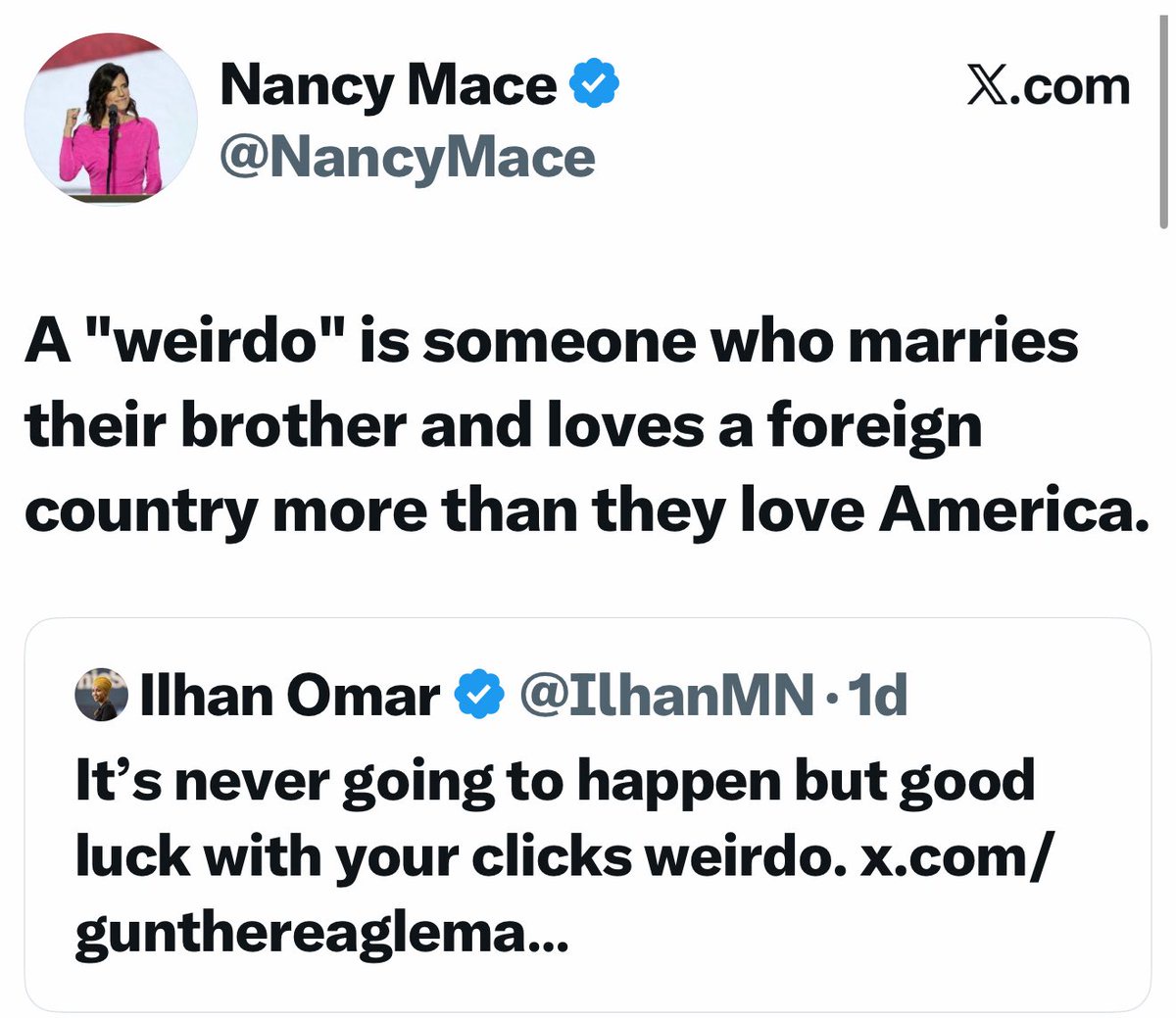Click the X logo in the top right
1176x1018 pixels.
tap(986, 86)
